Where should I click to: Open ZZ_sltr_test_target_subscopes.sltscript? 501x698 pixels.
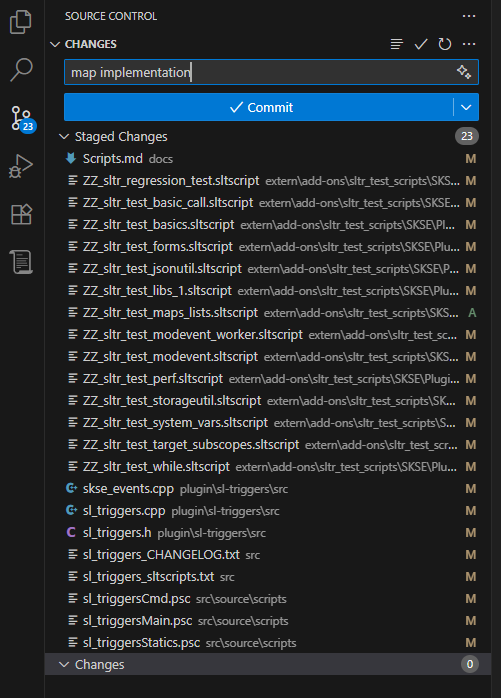pyautogui.click(x=191, y=445)
